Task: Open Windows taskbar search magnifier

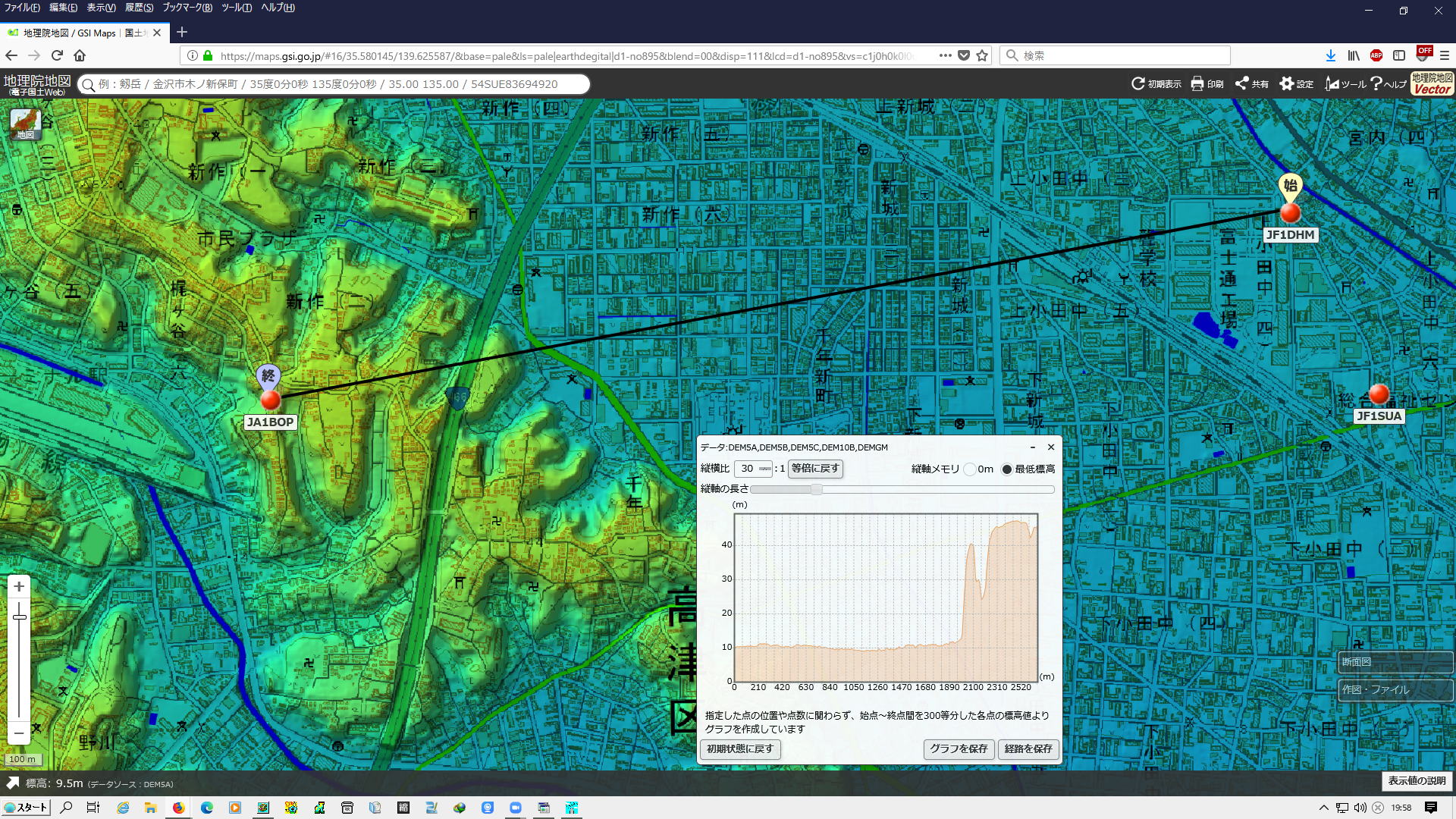Action: tap(66, 808)
